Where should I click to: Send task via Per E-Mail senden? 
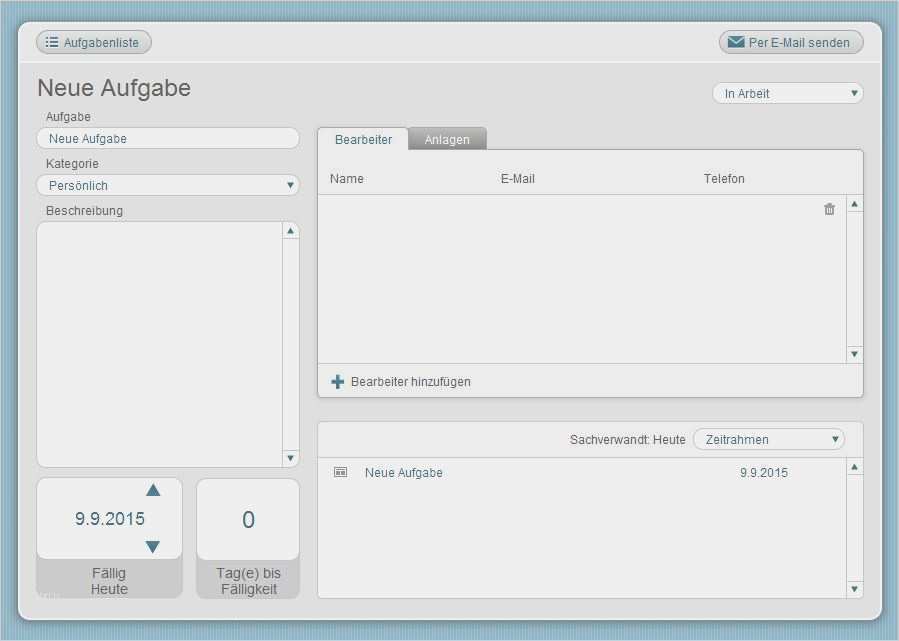[790, 42]
